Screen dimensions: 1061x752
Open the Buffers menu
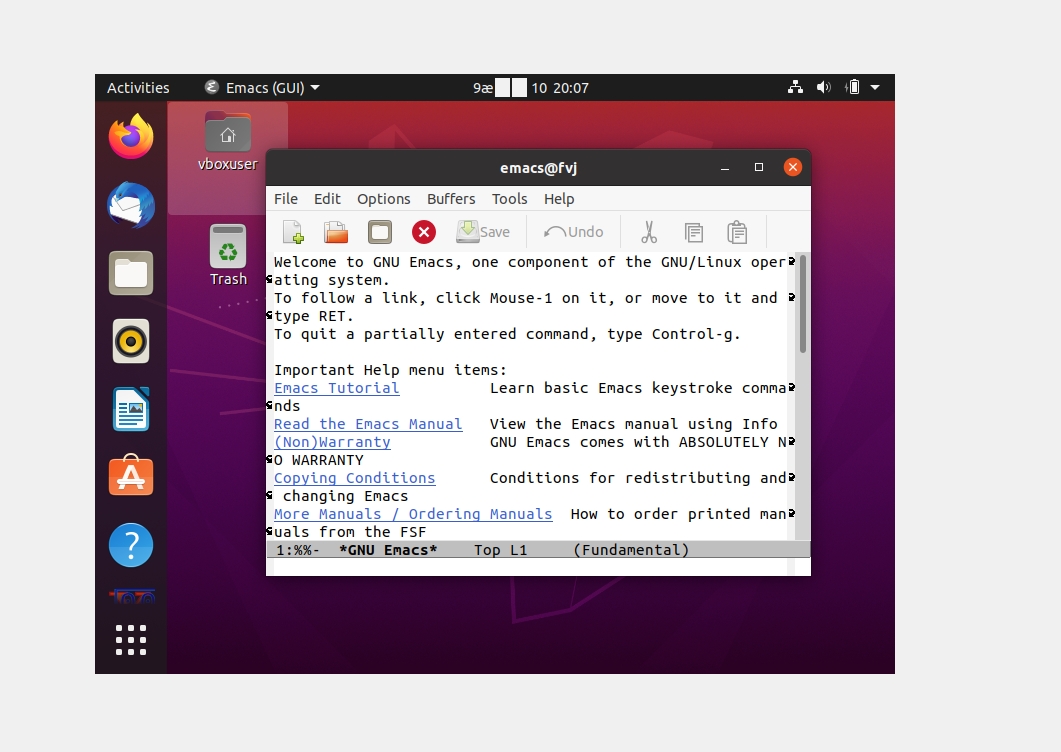point(451,199)
